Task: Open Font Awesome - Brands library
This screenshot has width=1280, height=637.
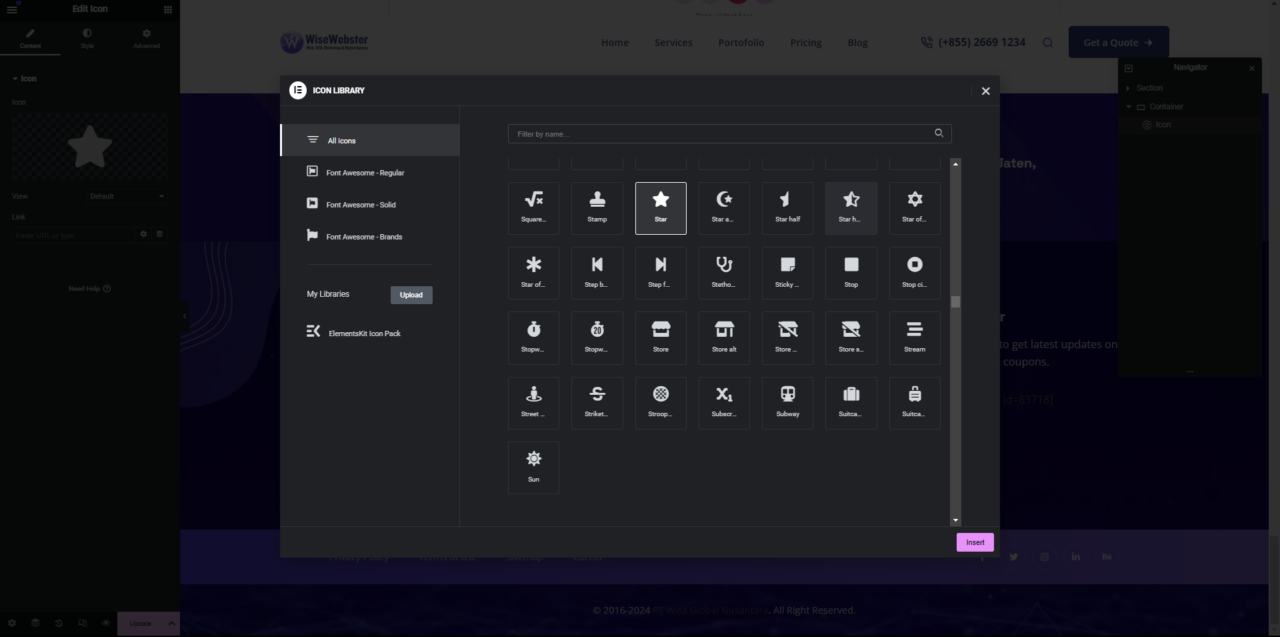Action: [363, 237]
